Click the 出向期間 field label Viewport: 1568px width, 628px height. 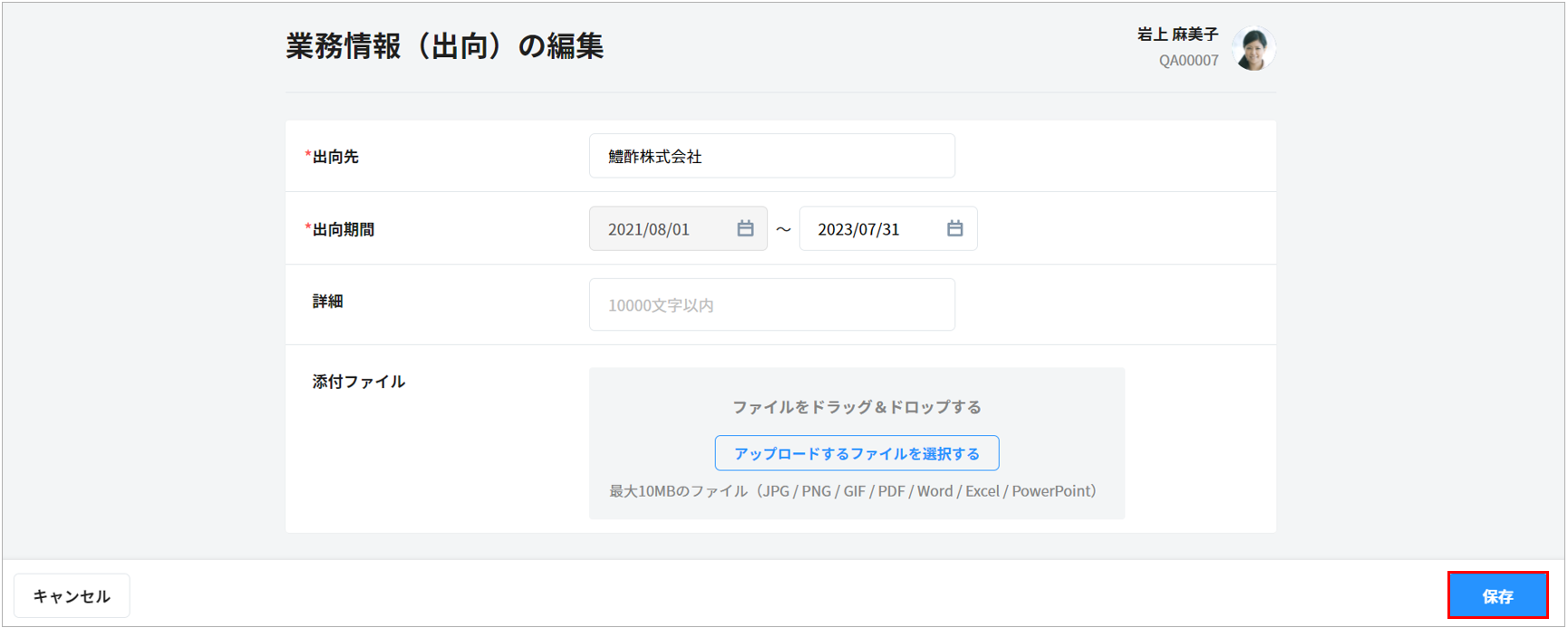[343, 229]
